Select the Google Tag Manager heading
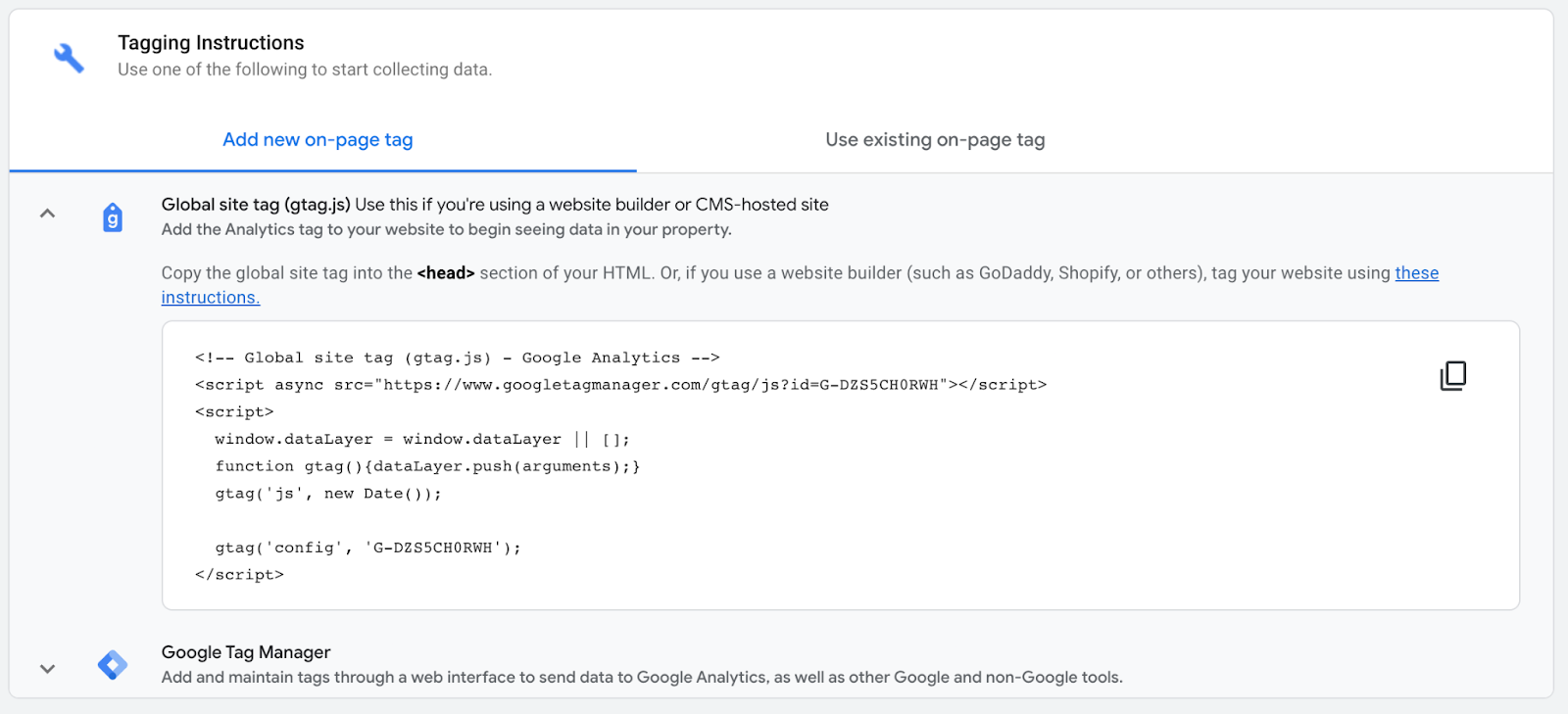Image resolution: width=1568 pixels, height=714 pixels. pyautogui.click(x=246, y=652)
